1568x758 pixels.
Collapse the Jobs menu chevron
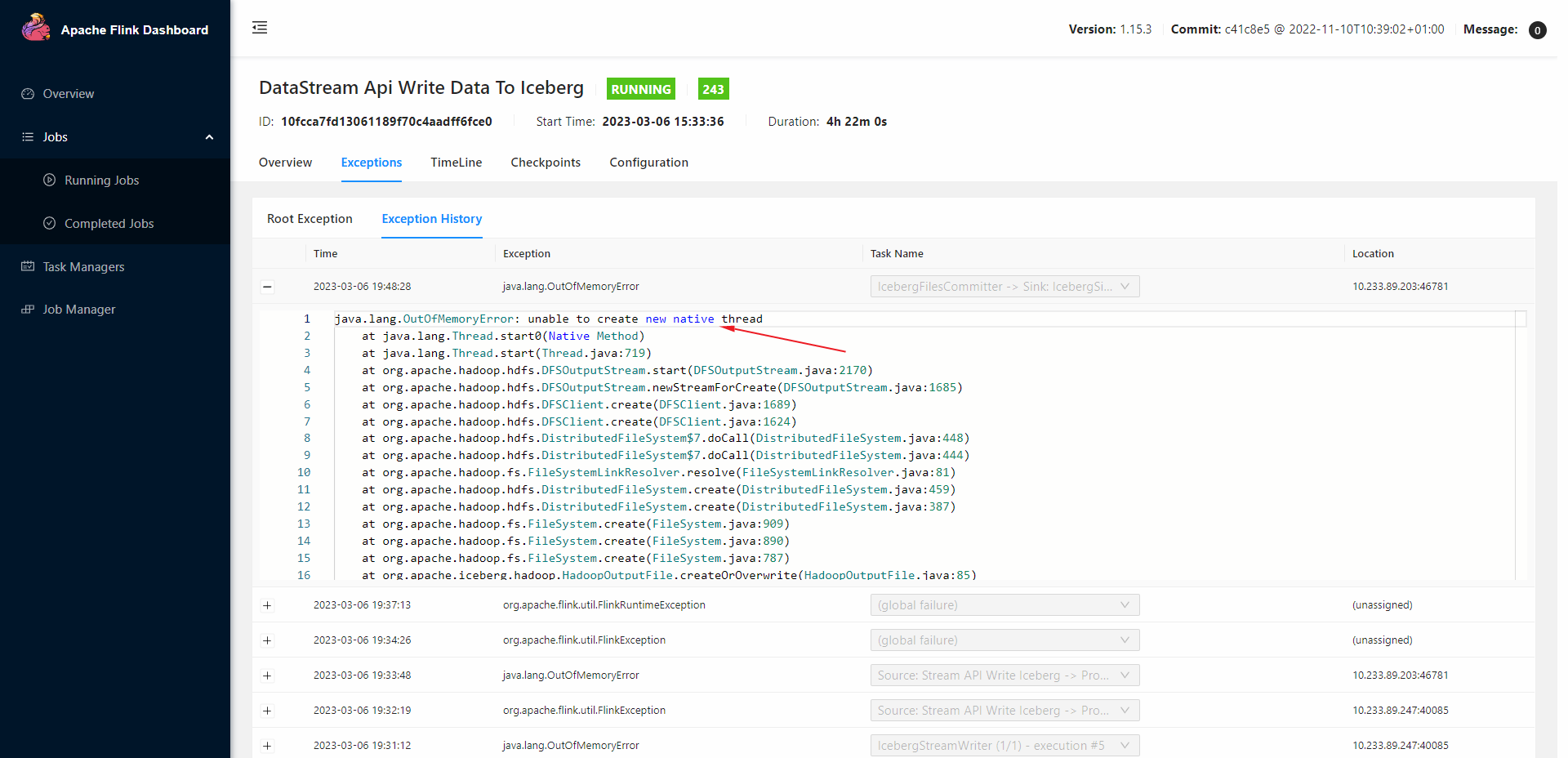[x=209, y=137]
